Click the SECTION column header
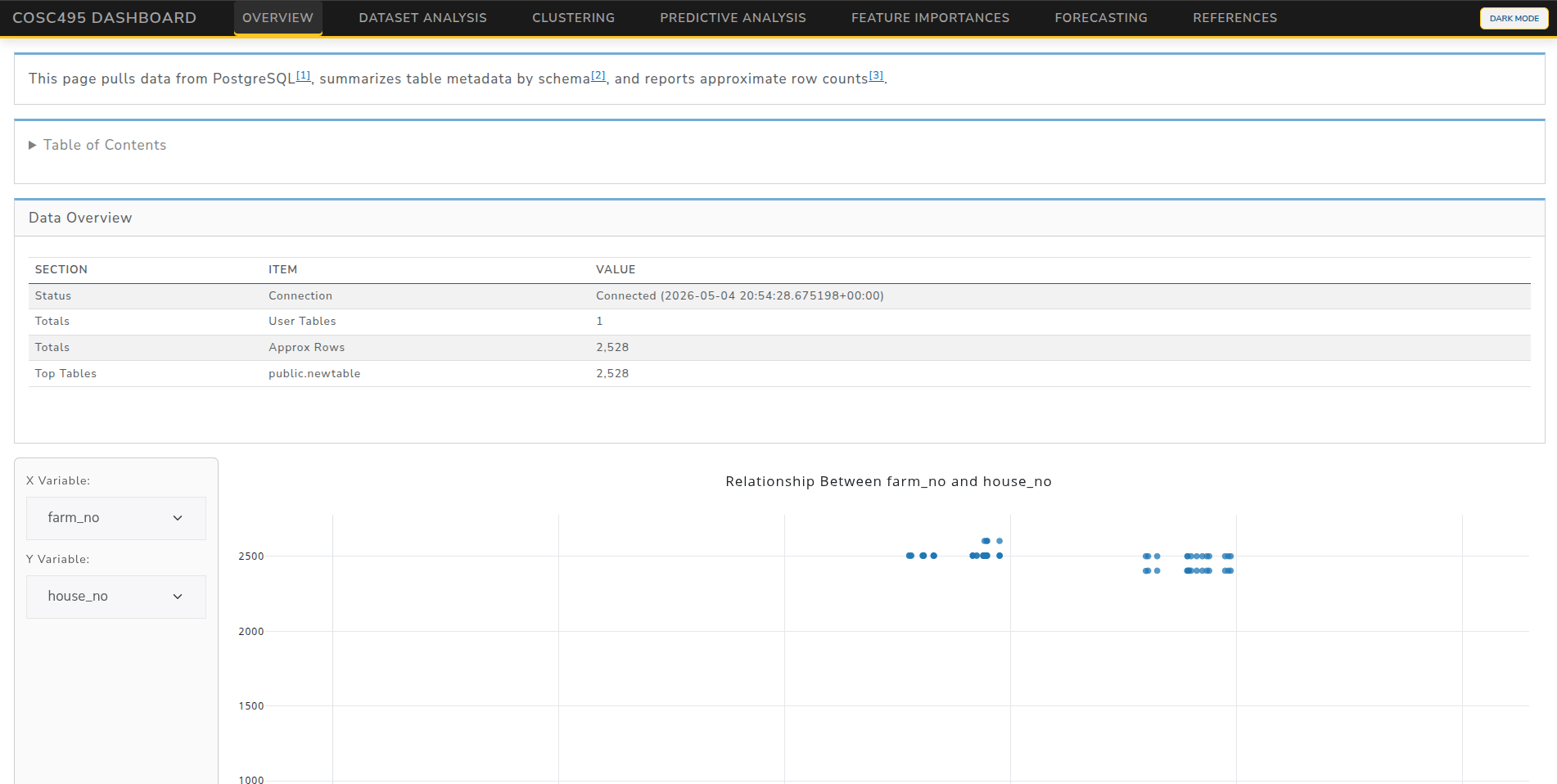Viewport: 1557px width, 784px height. coord(61,269)
